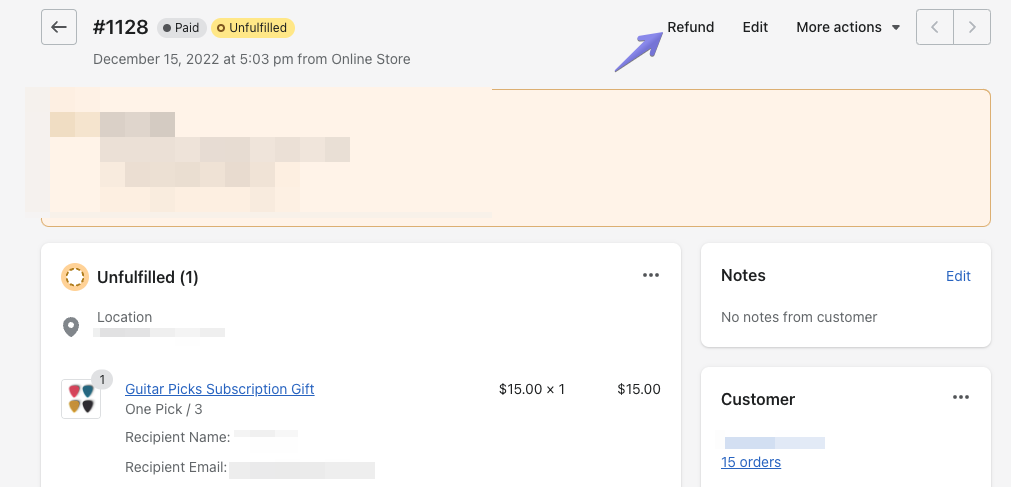Click the quantity badge on product image
1011x487 pixels.
pos(103,380)
